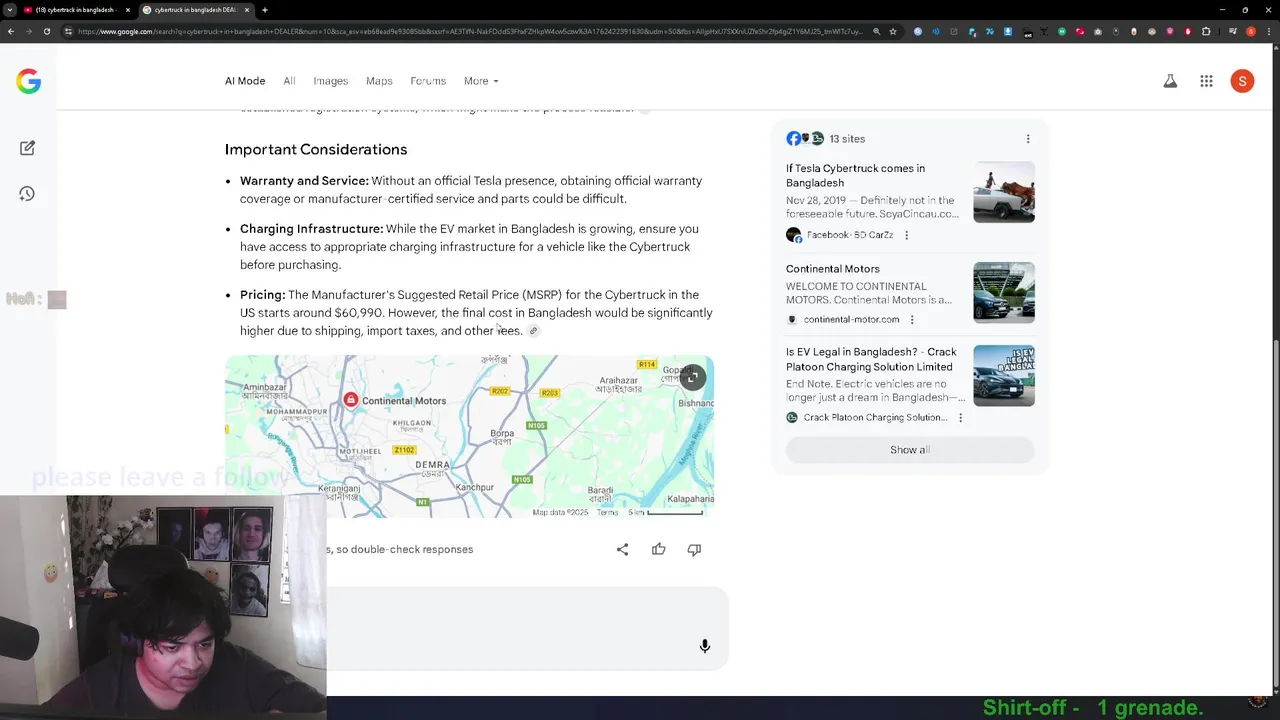Open more options for continental-motor.com result
Viewport: 1280px width, 720px height.
[911, 320]
